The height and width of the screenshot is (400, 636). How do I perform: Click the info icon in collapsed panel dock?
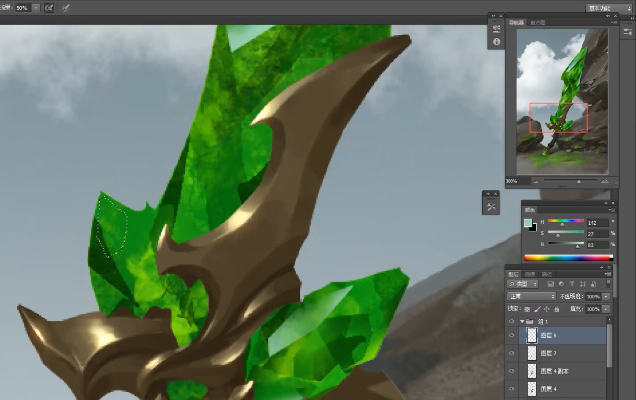[497, 42]
